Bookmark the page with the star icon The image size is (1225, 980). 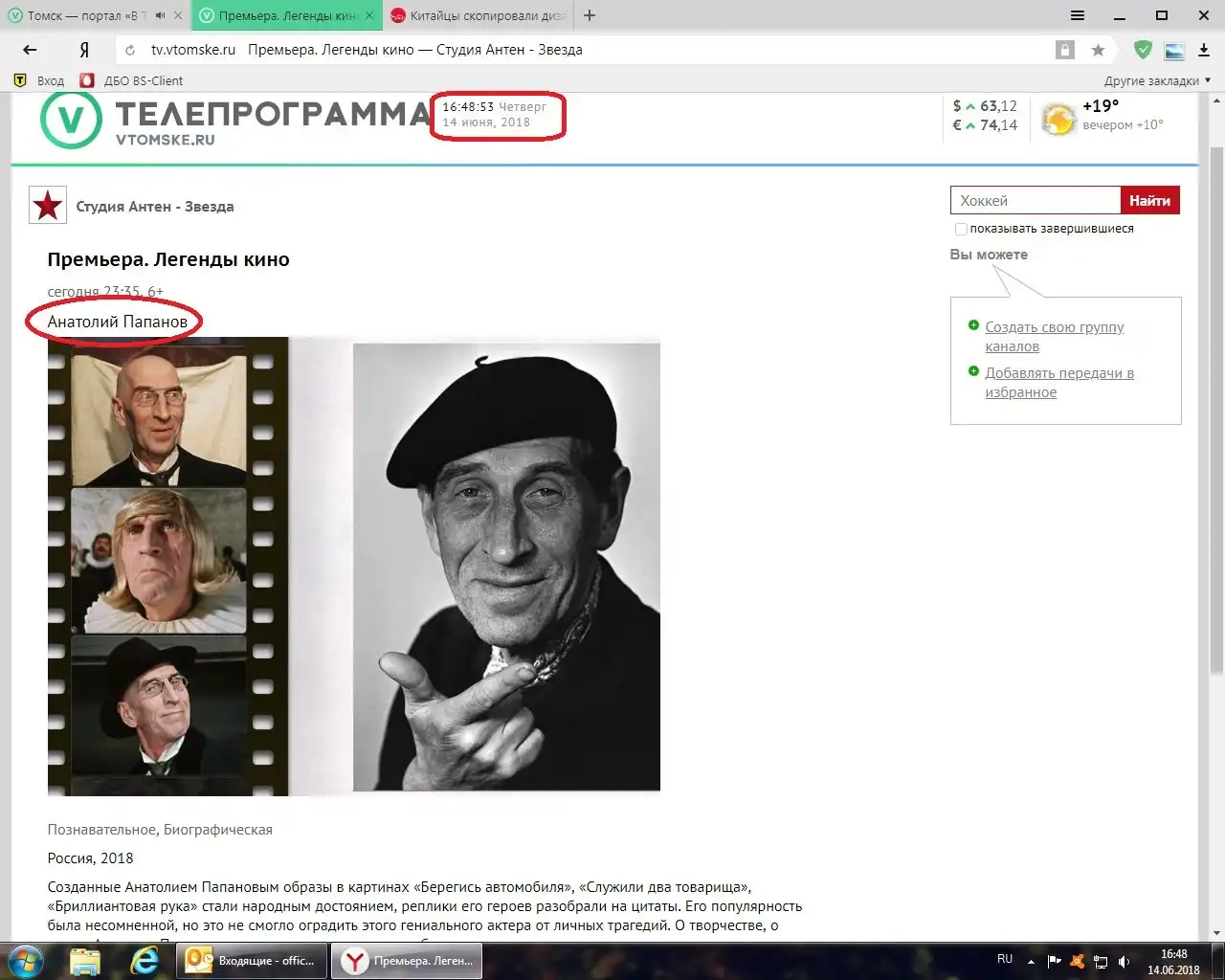click(1098, 50)
